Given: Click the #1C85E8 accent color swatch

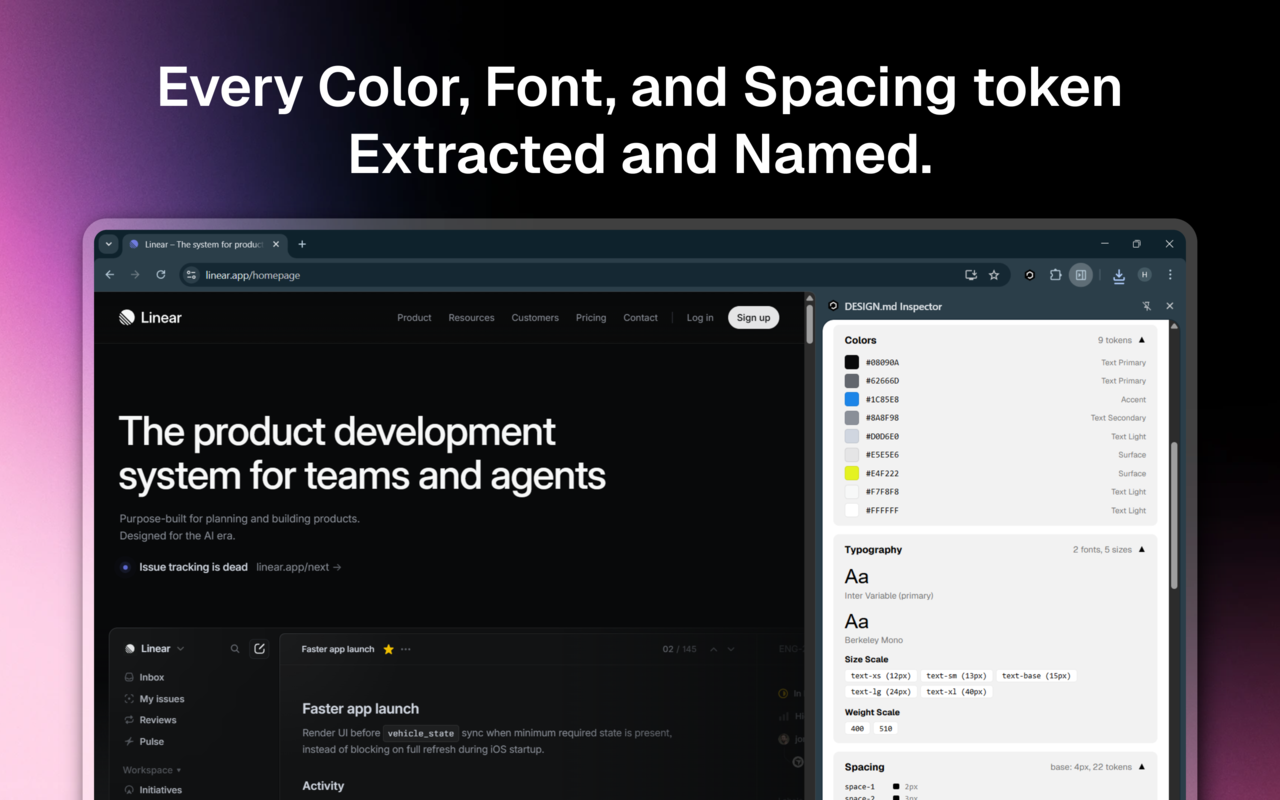Looking at the screenshot, I should click(x=851, y=399).
